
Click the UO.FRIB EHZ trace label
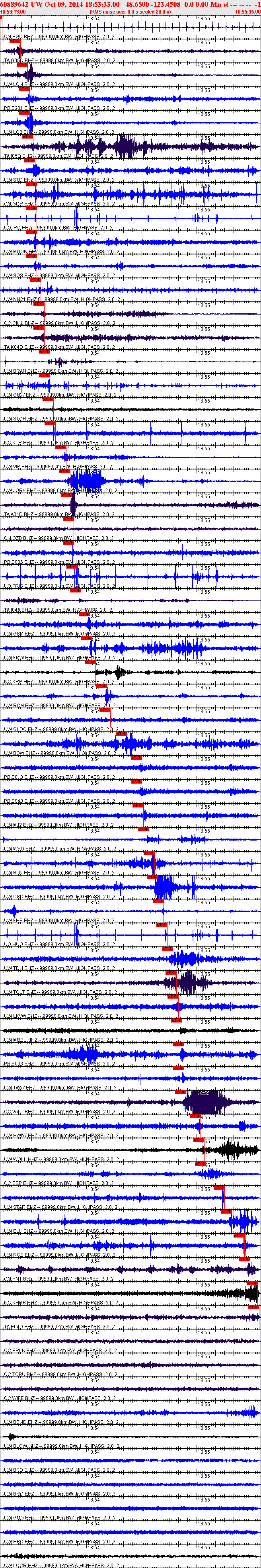pyautogui.click(x=60, y=586)
